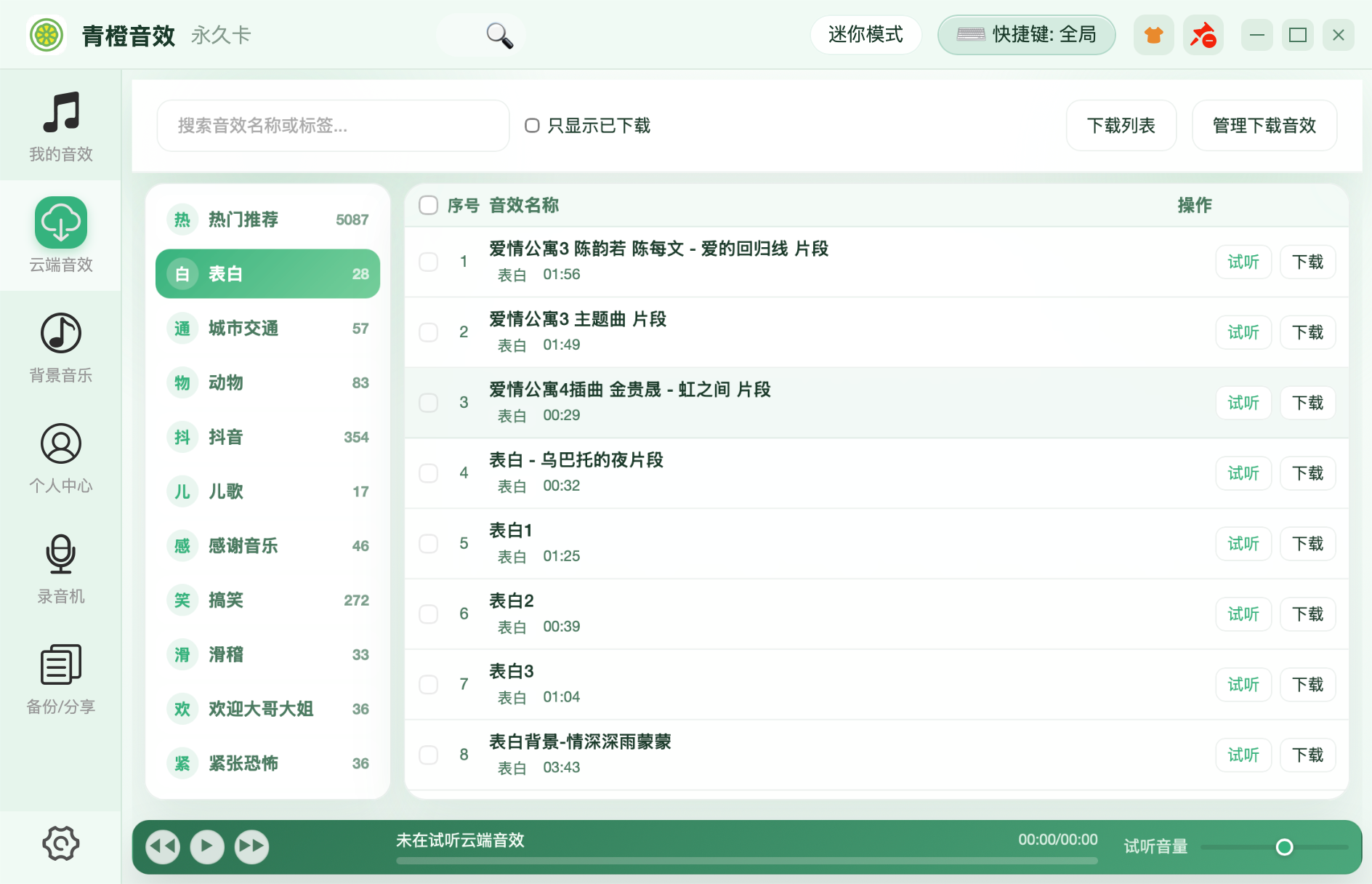Image resolution: width=1372 pixels, height=884 pixels.
Task: Click 下载 for 乌巴托的夜 row
Action: pyautogui.click(x=1307, y=473)
